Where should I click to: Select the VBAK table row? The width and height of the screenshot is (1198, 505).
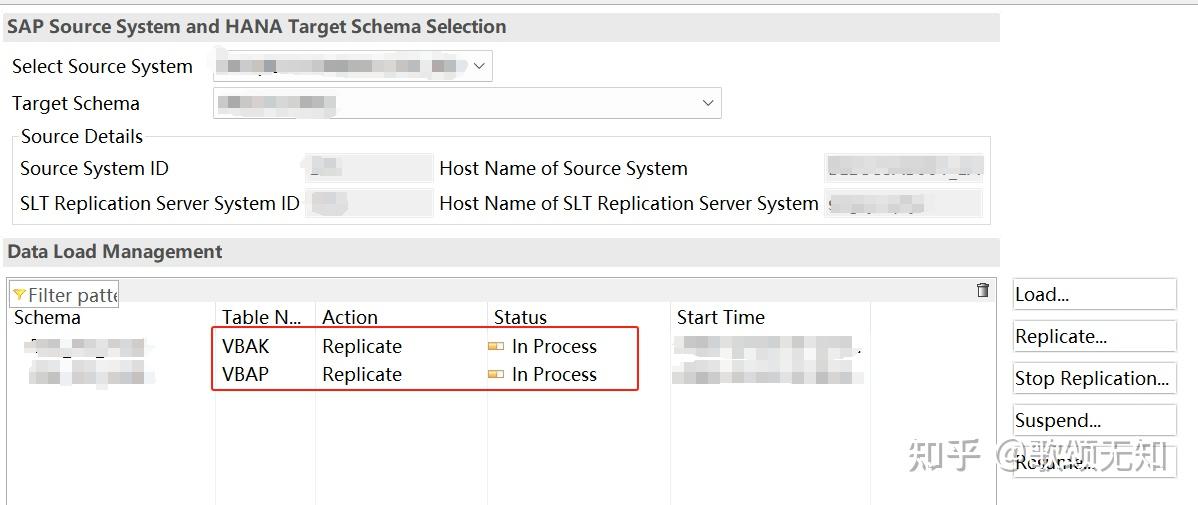coord(246,347)
